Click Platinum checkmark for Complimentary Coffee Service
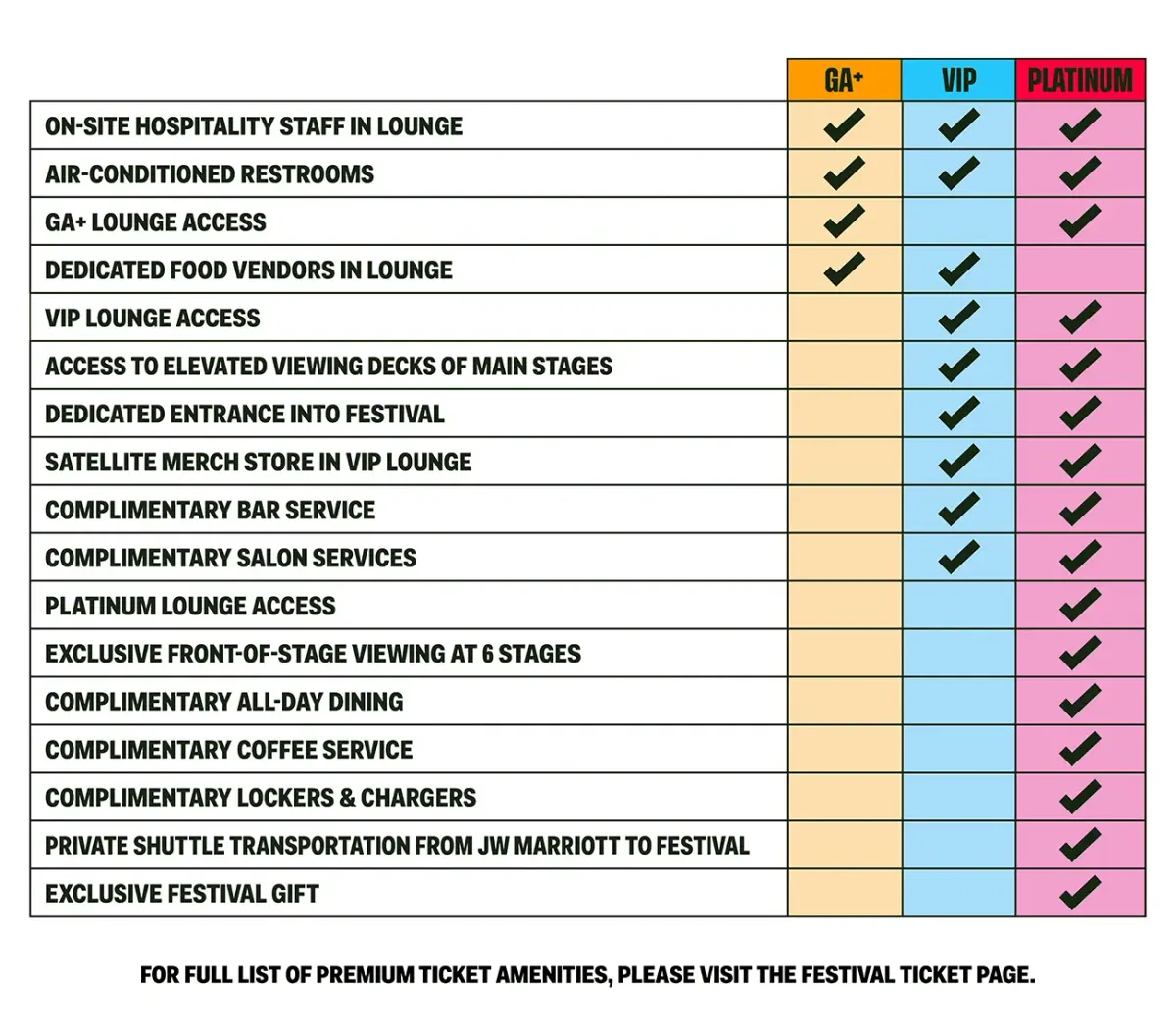The image size is (1176, 1031). click(x=1080, y=750)
